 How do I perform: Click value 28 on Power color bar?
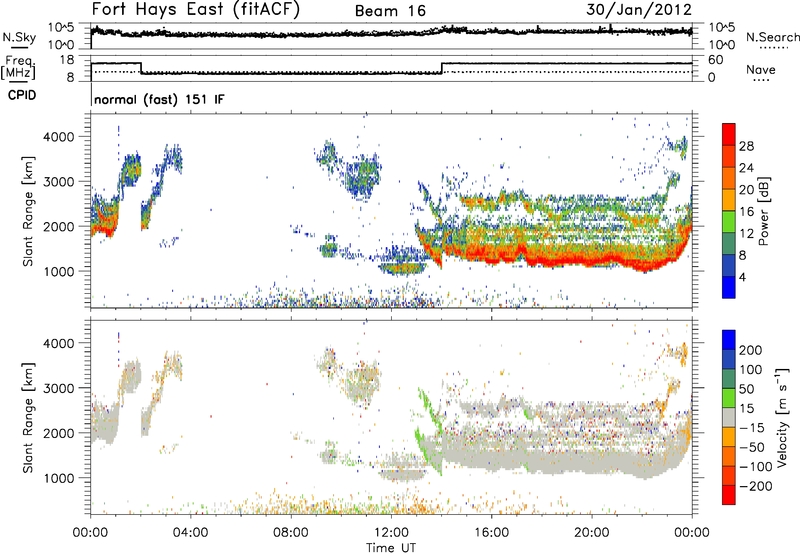746,146
